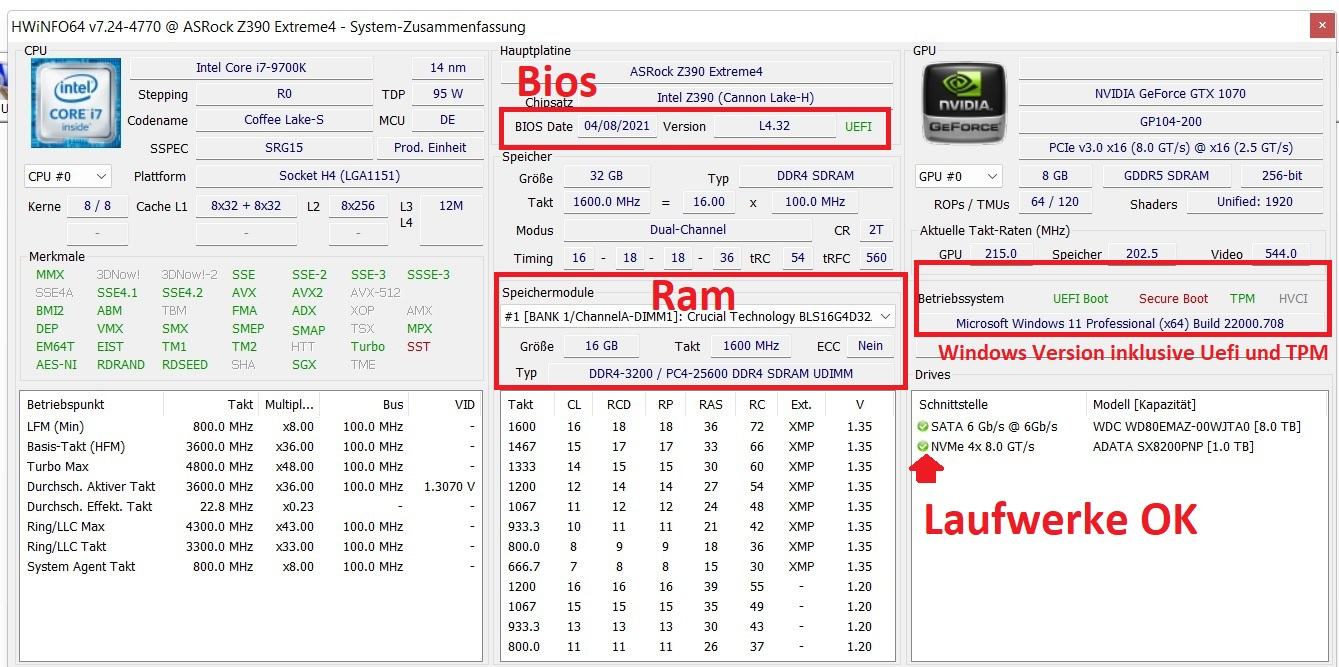Click the Microsoft Windows 11 Professional build field
Screen dimensions: 1339x667
(x=1120, y=324)
